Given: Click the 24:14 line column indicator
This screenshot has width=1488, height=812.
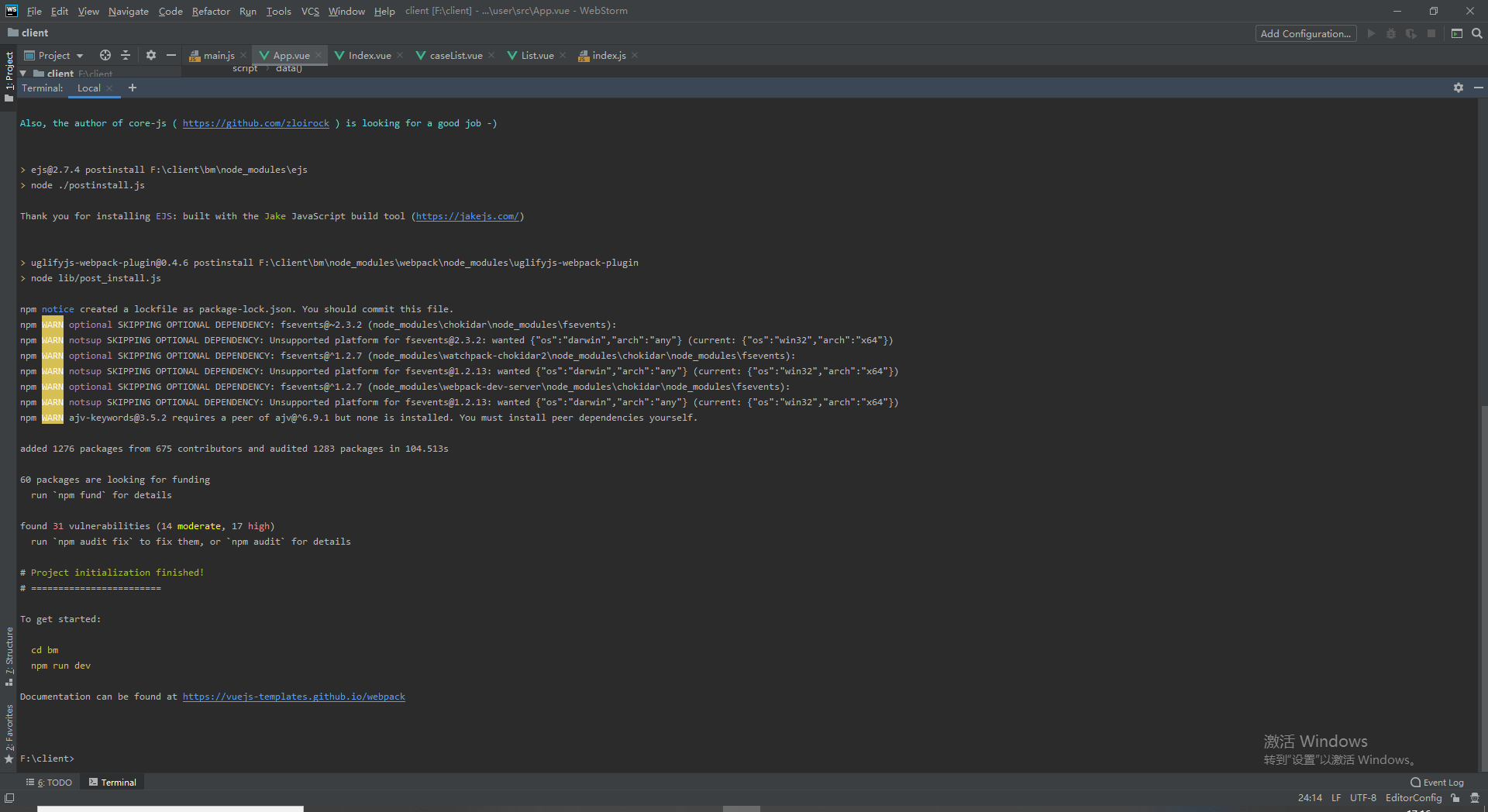Looking at the screenshot, I should 1310,798.
